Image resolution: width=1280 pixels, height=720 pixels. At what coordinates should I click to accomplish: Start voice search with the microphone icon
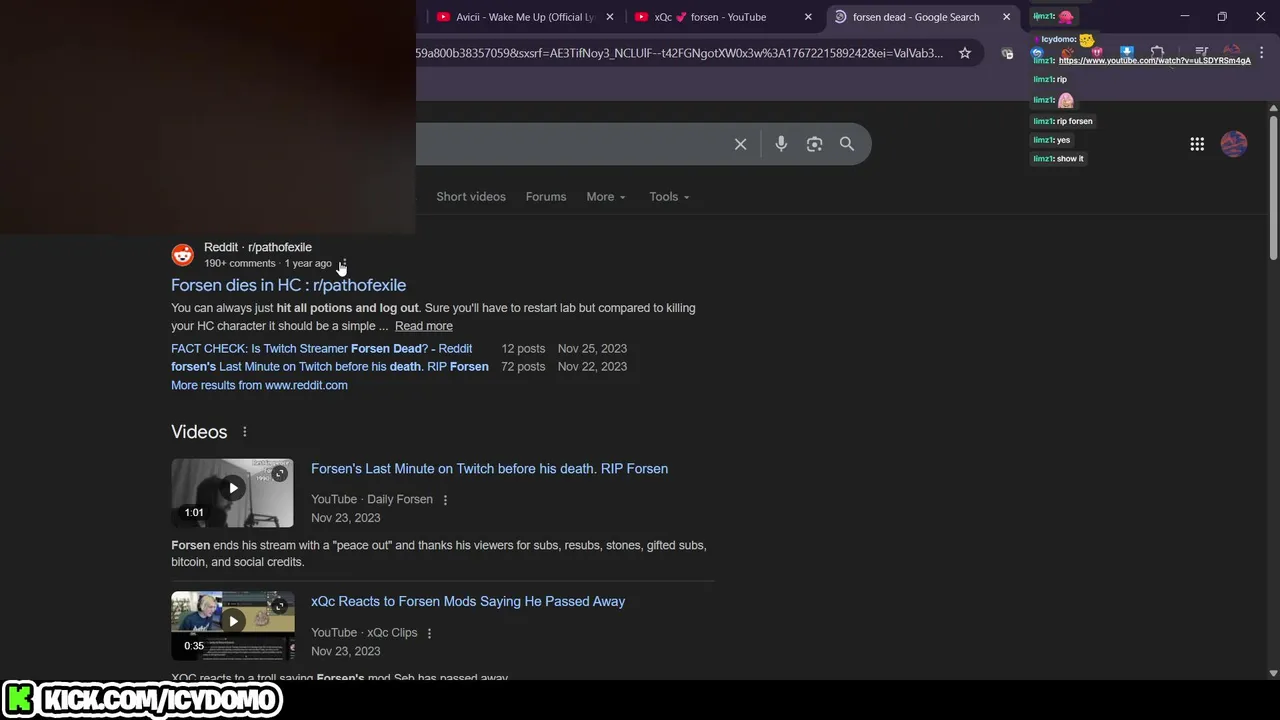click(x=781, y=144)
